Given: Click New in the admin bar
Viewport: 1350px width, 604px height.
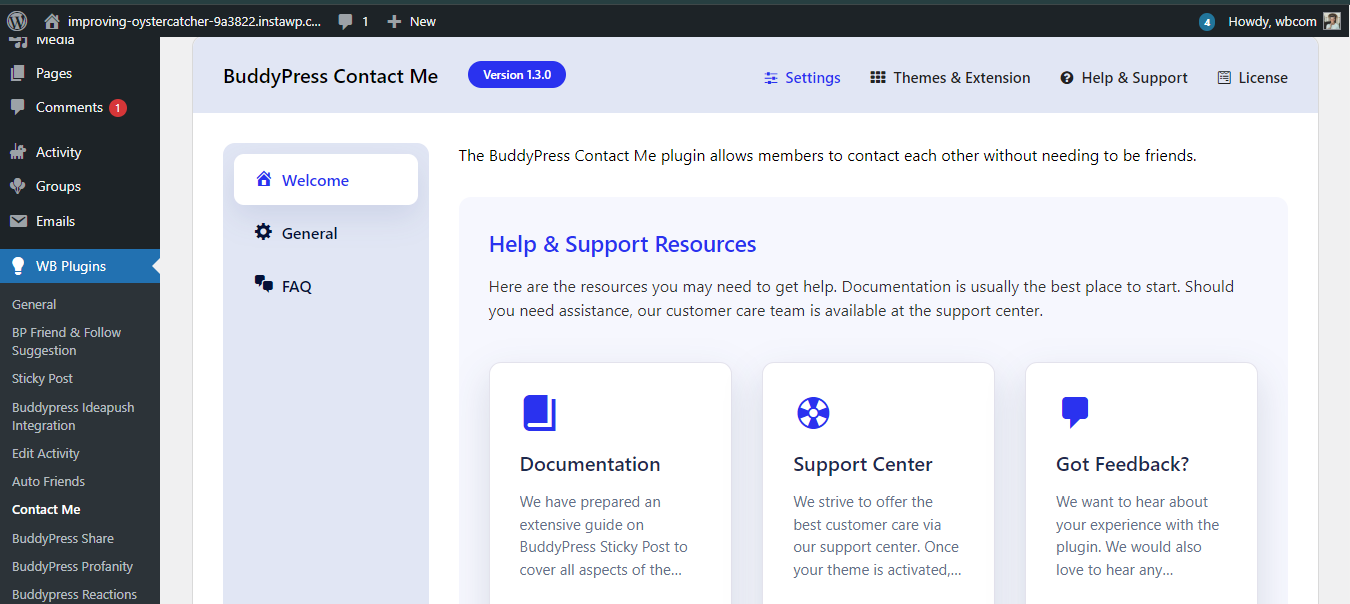Looking at the screenshot, I should click(411, 21).
